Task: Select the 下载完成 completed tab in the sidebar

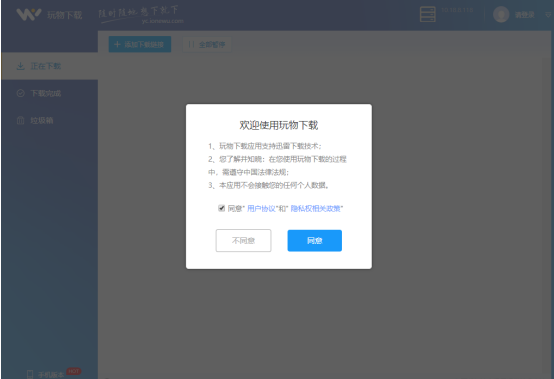Action: [x=50, y=93]
